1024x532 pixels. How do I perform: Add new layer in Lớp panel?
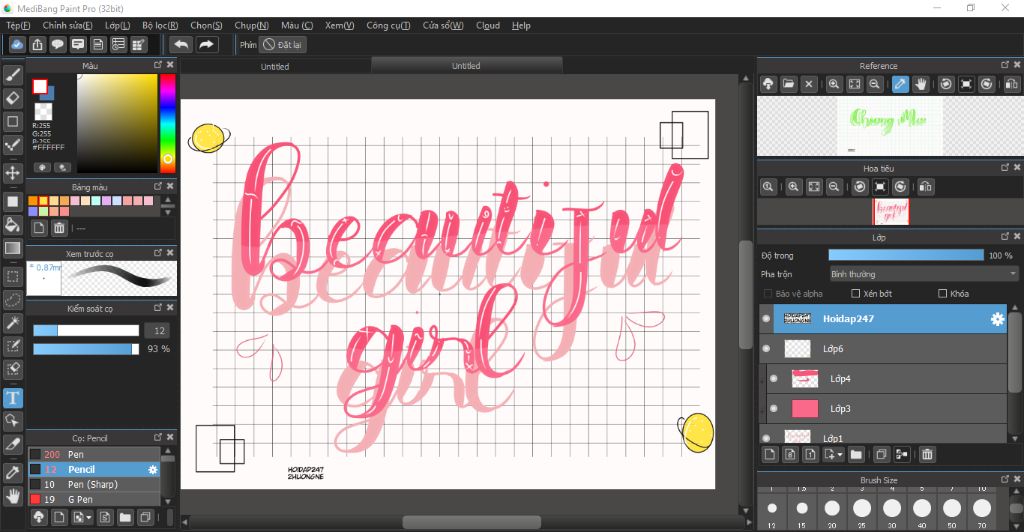pyautogui.click(x=770, y=454)
